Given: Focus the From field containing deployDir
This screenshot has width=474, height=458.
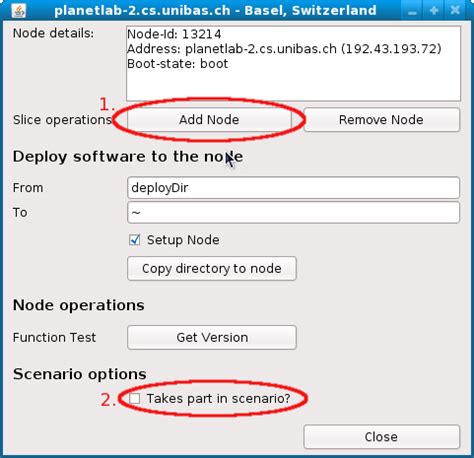Looking at the screenshot, I should (293, 188).
